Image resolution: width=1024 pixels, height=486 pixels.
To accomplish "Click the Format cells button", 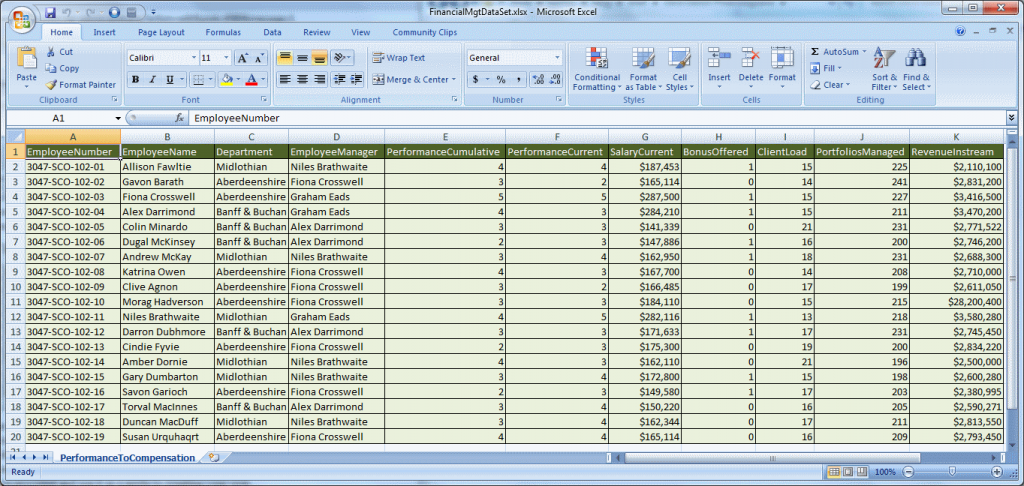I will pos(782,69).
